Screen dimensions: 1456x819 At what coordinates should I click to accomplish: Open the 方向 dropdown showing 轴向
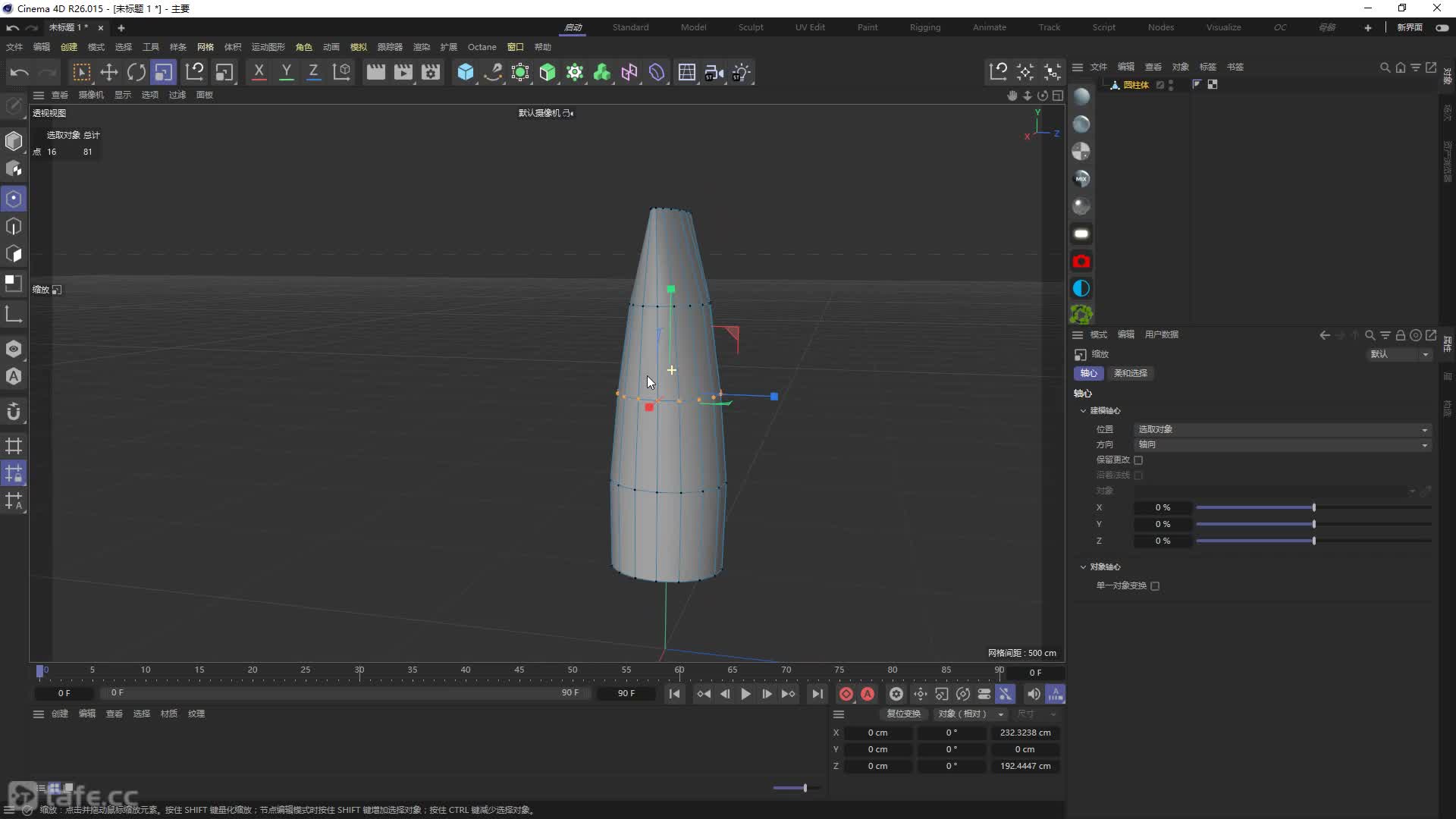1282,444
